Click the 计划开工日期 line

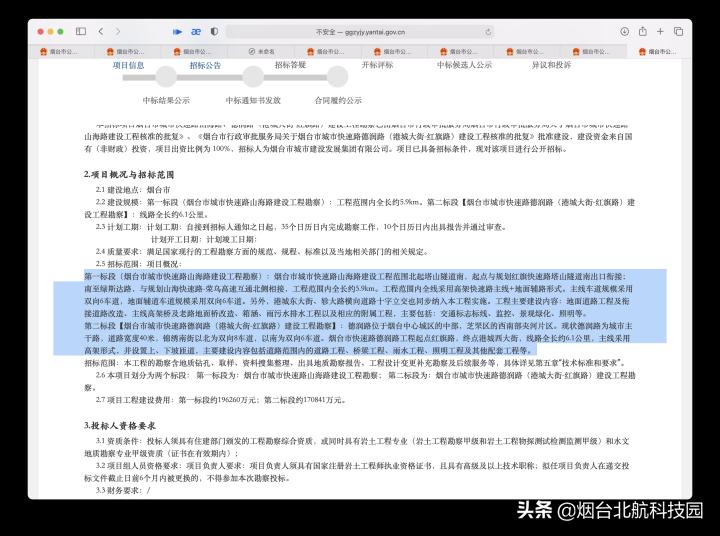(204, 239)
